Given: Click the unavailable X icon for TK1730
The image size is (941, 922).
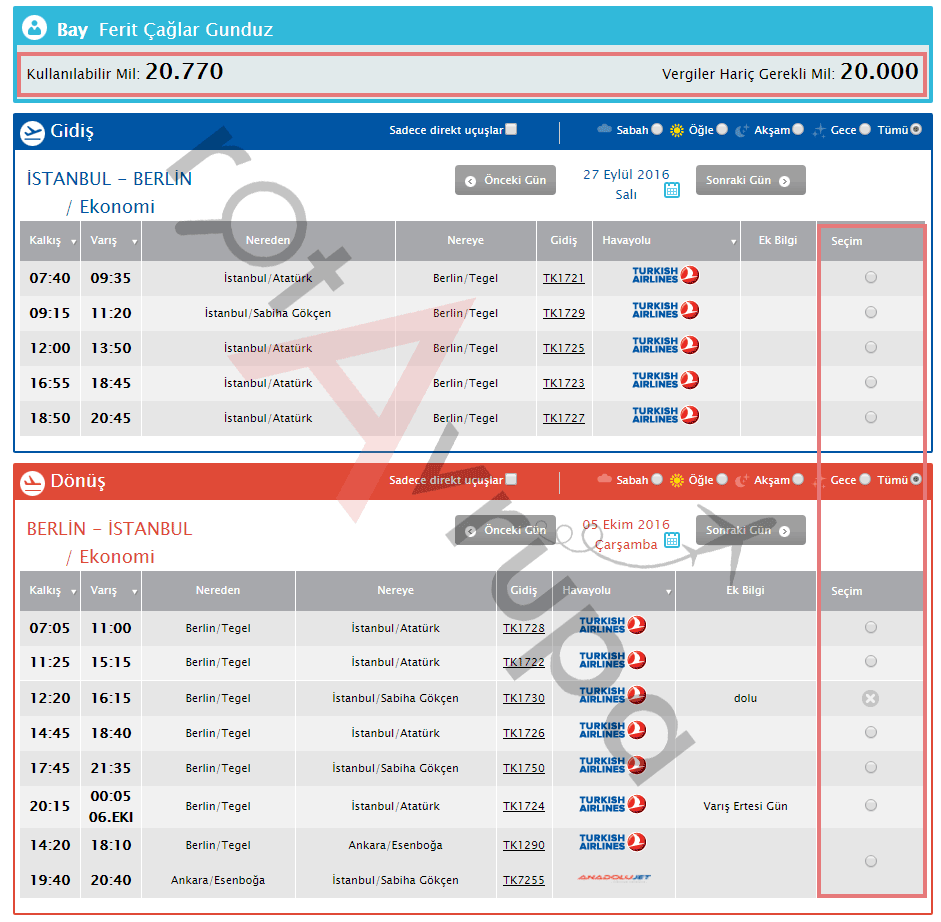Looking at the screenshot, I should coord(870,698).
